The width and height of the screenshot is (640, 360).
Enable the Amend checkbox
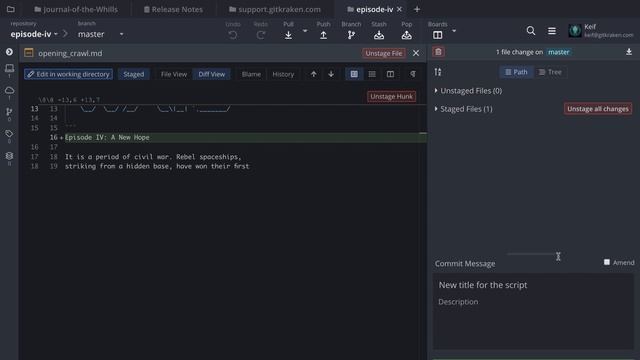click(607, 262)
